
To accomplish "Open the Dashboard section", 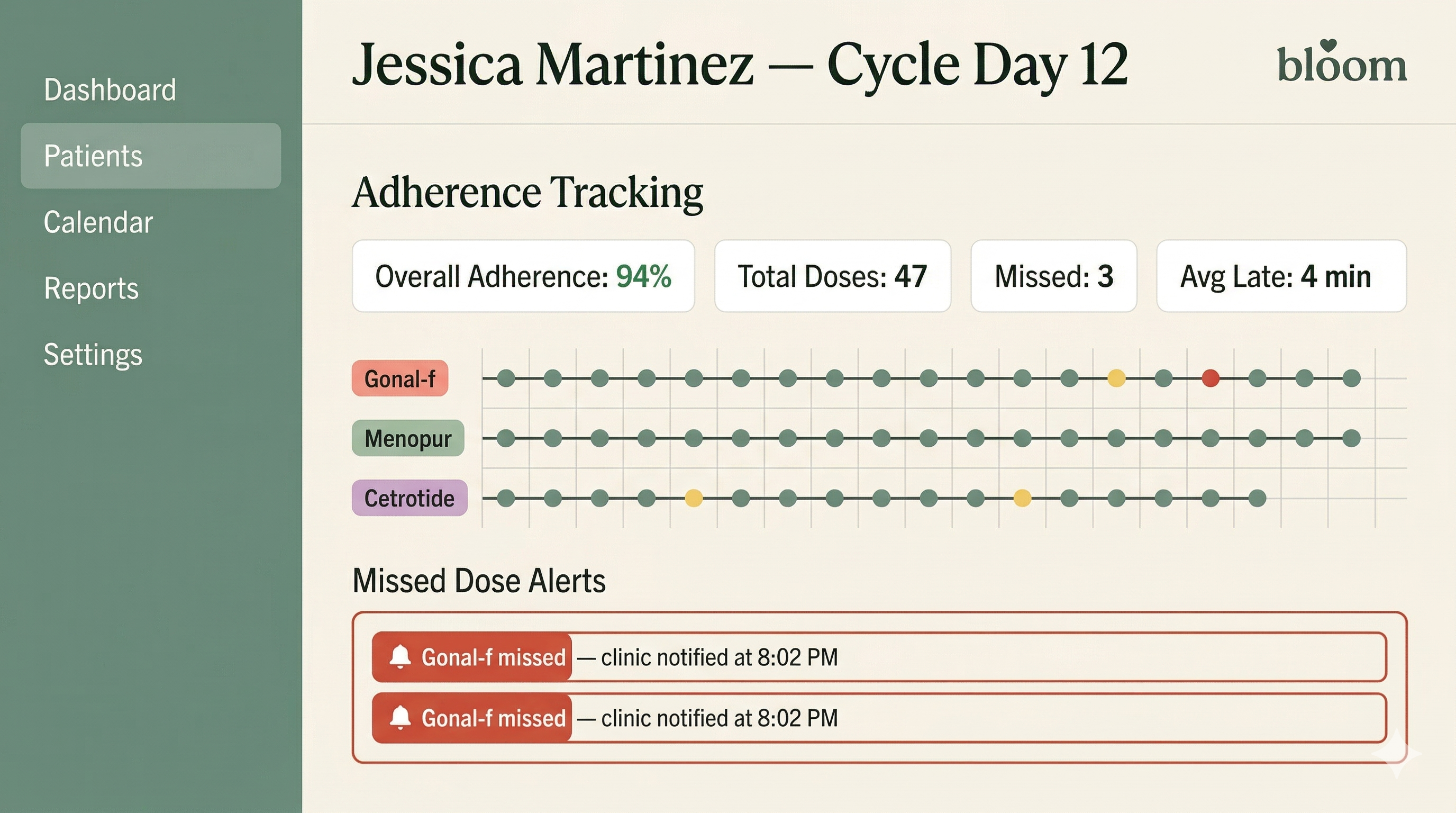I will click(x=110, y=90).
